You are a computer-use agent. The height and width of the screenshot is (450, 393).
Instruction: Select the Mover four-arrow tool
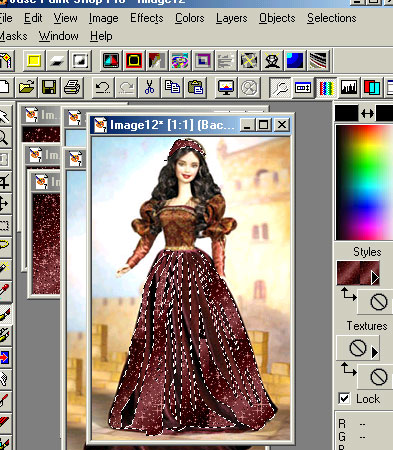pyautogui.click(x=5, y=204)
